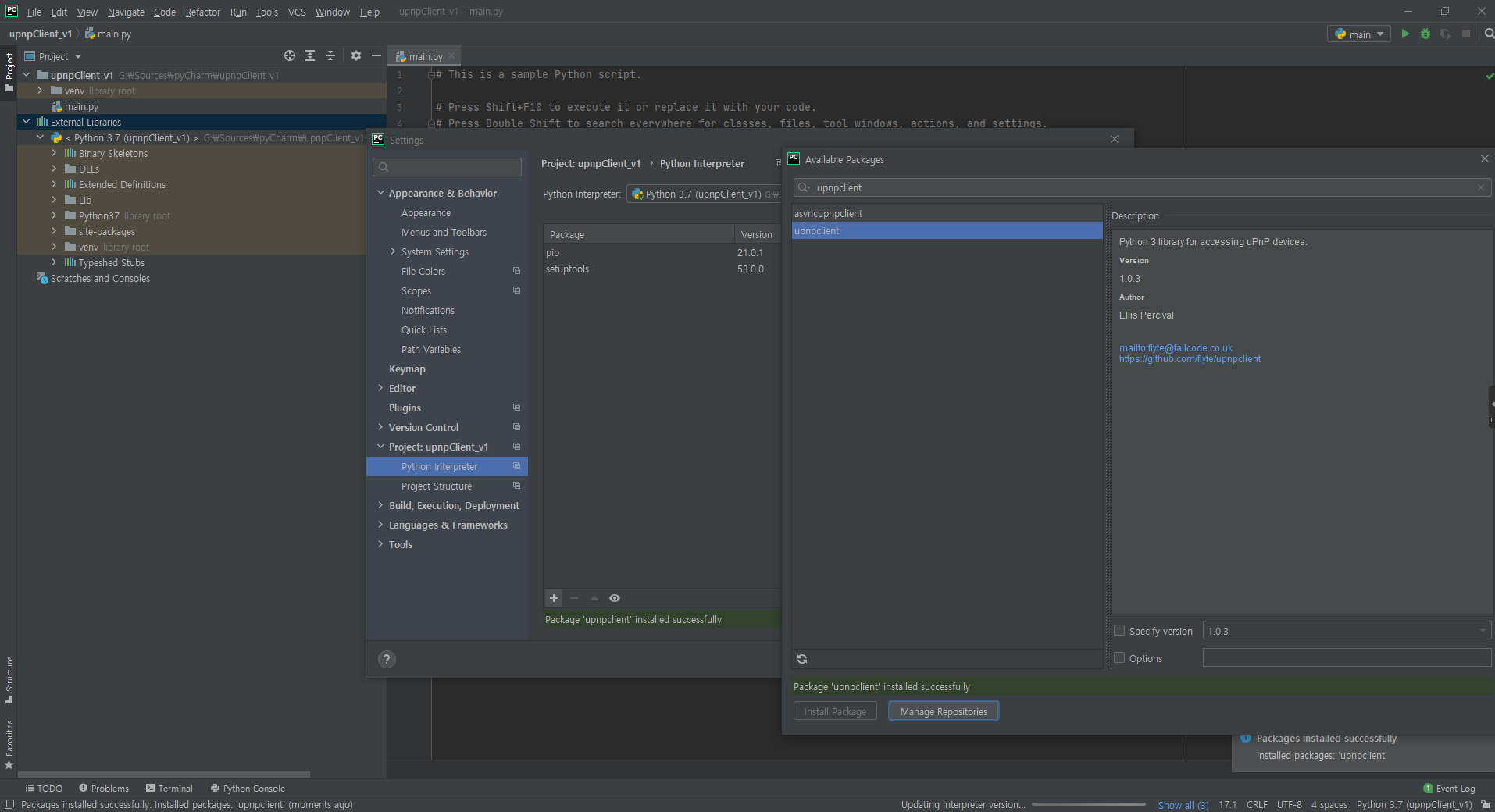1495x812 pixels.
Task: Click the File Colors project-level icon
Action: tap(516, 271)
